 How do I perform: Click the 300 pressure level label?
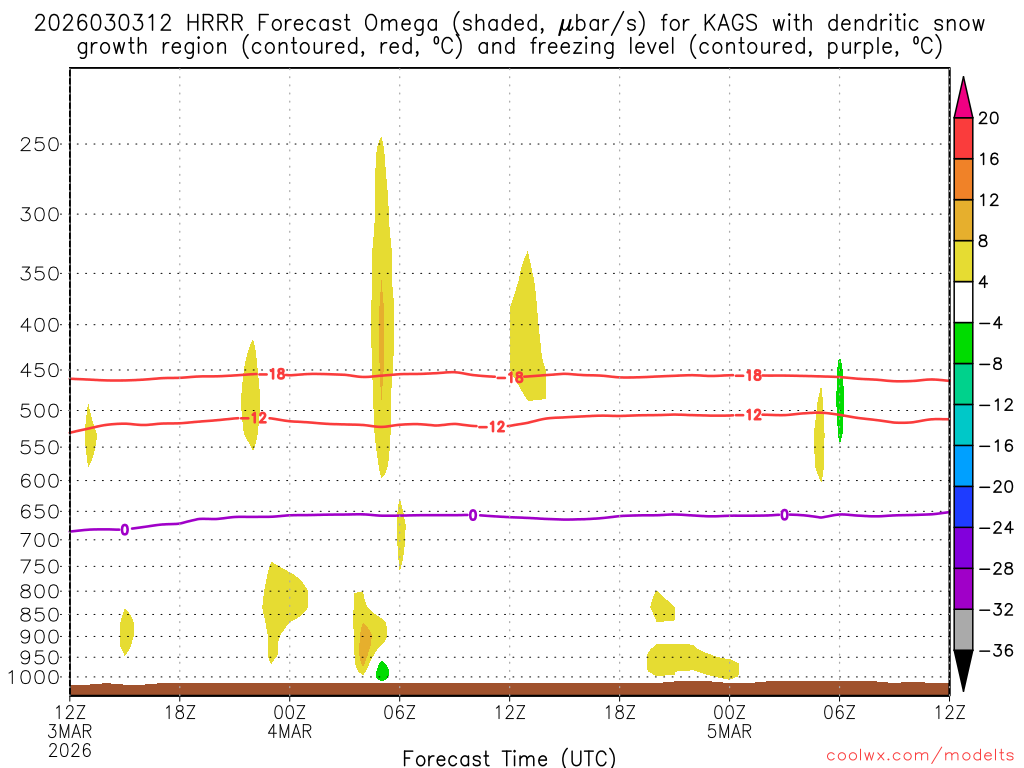[40, 214]
